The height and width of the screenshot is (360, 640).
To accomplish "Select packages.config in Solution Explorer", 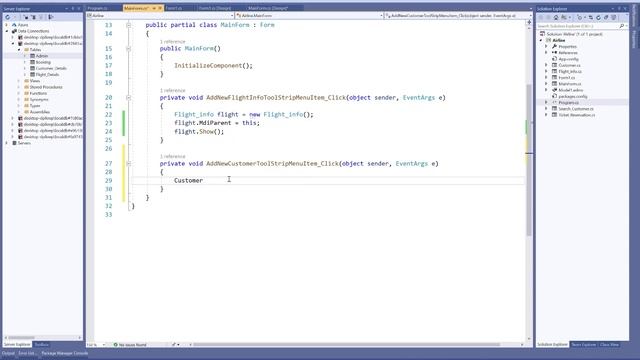I will point(573,96).
